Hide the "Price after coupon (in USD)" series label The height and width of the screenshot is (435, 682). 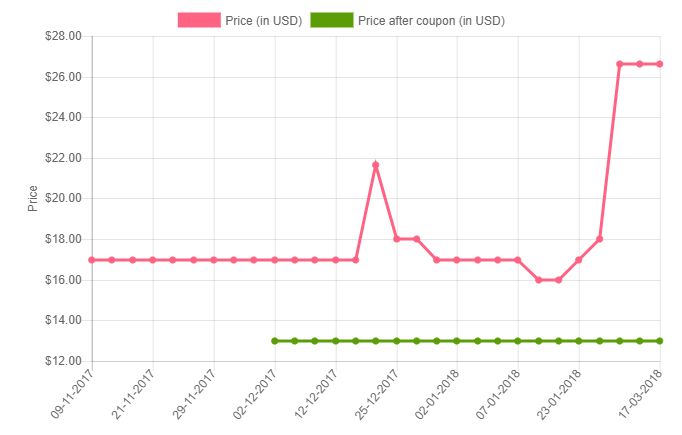pos(431,20)
